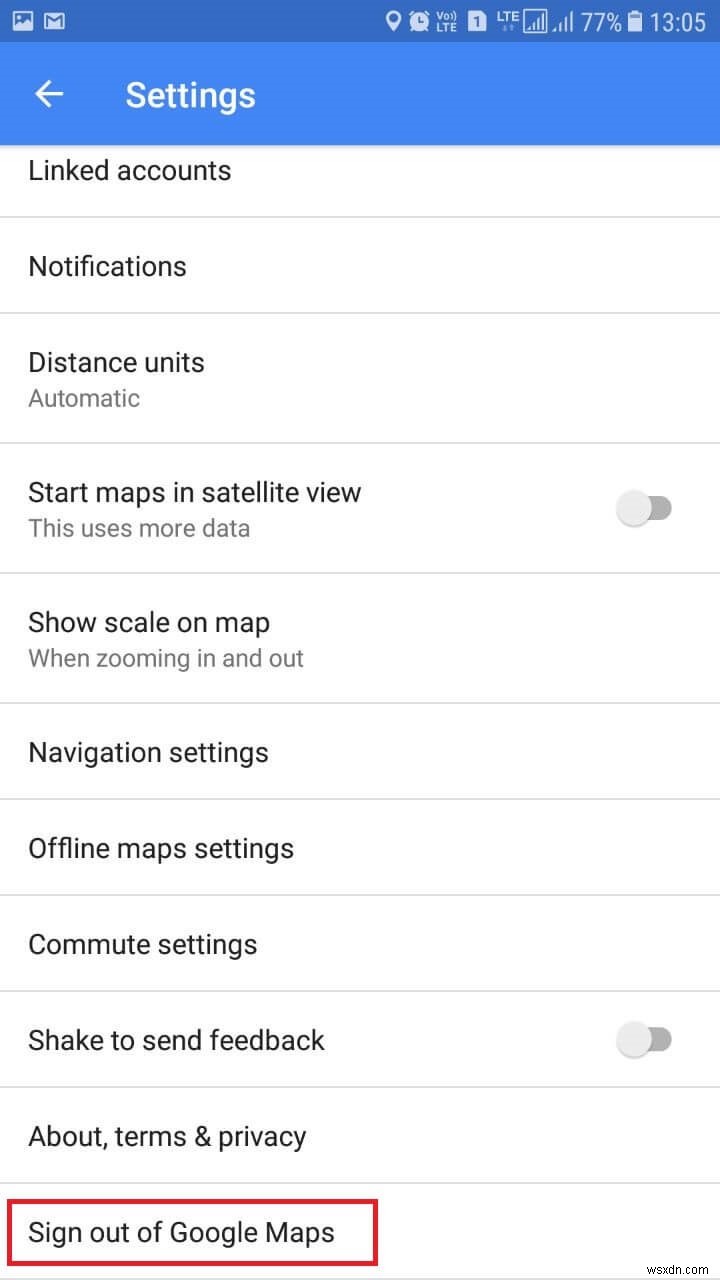Select the VoLTE indicator icon
The width and height of the screenshot is (720, 1280).
[x=447, y=20]
